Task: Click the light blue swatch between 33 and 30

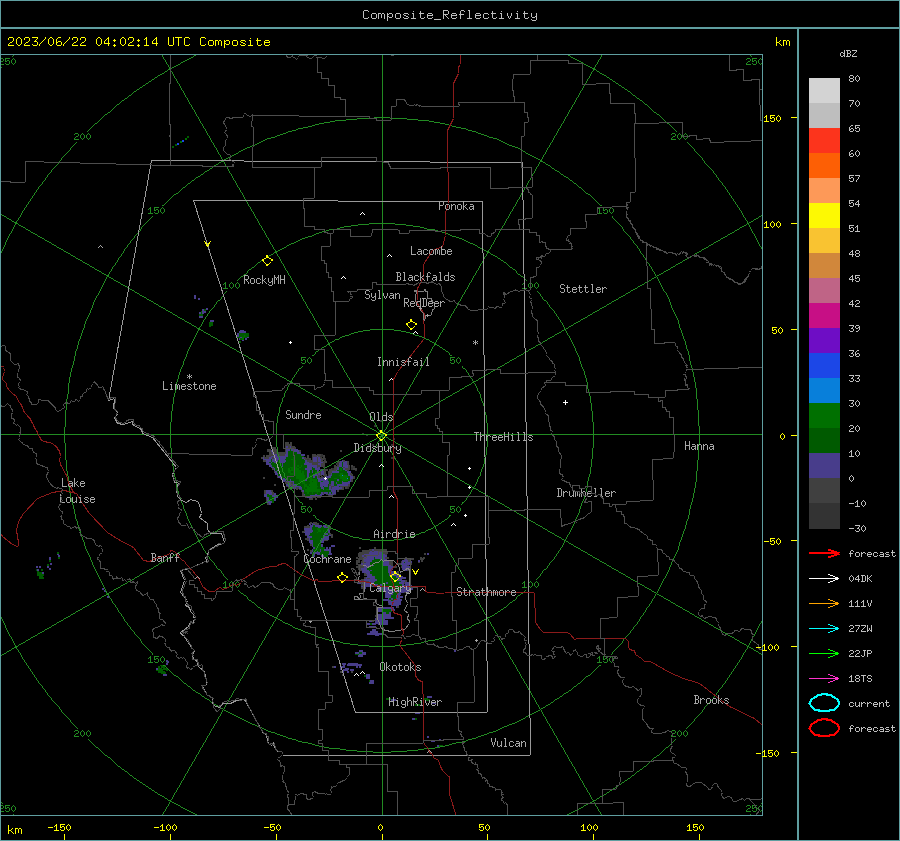Action: (x=824, y=391)
